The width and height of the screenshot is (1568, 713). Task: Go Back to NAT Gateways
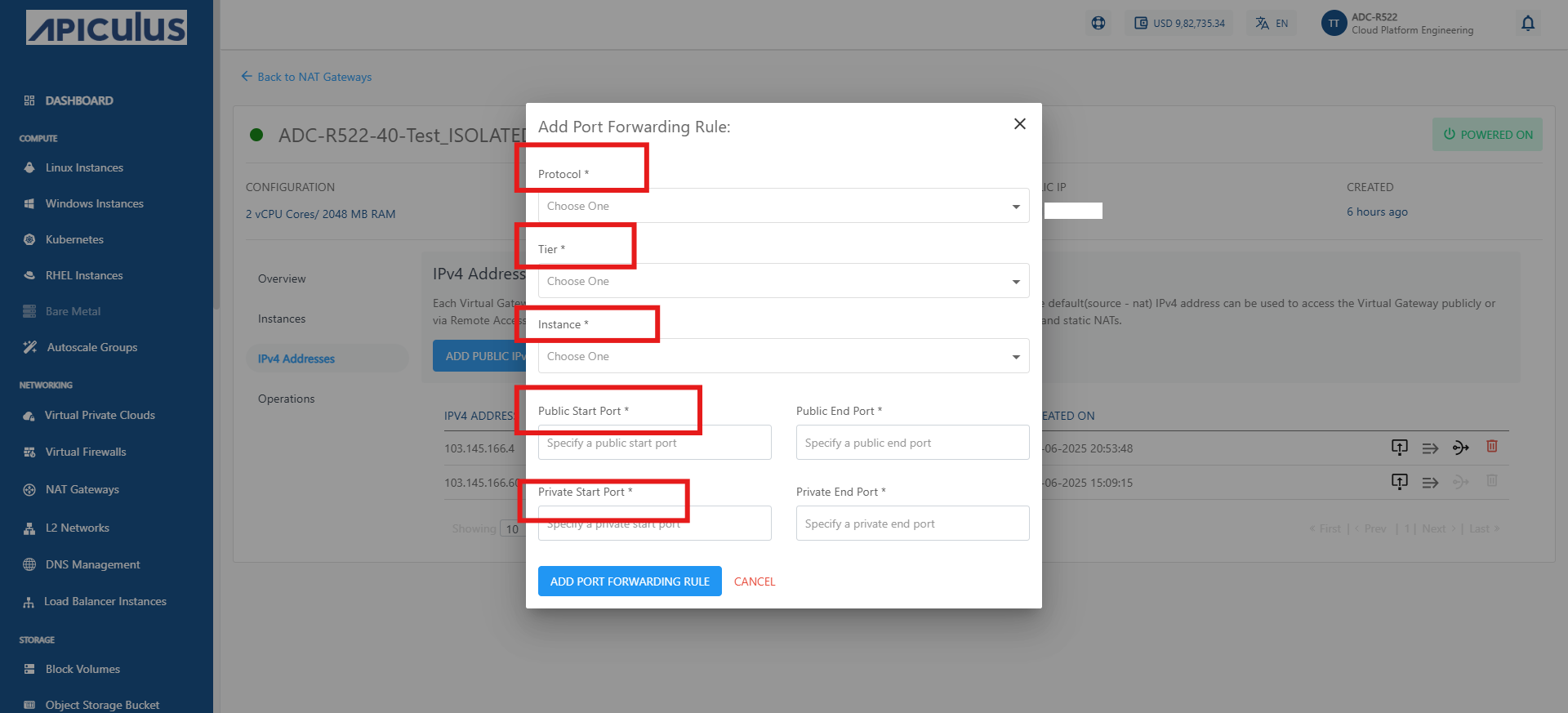pyautogui.click(x=306, y=77)
